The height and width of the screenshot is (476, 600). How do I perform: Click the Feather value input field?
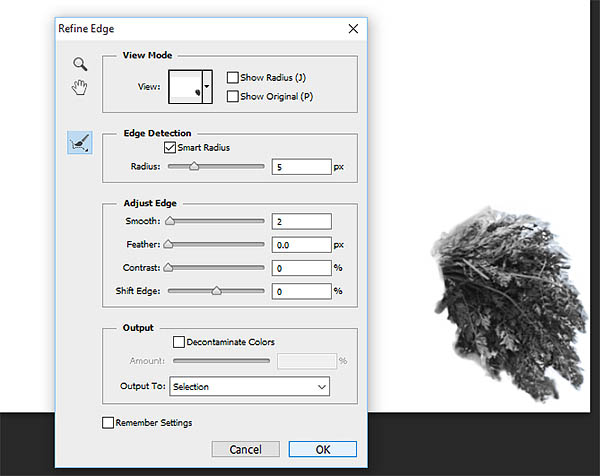click(x=302, y=245)
